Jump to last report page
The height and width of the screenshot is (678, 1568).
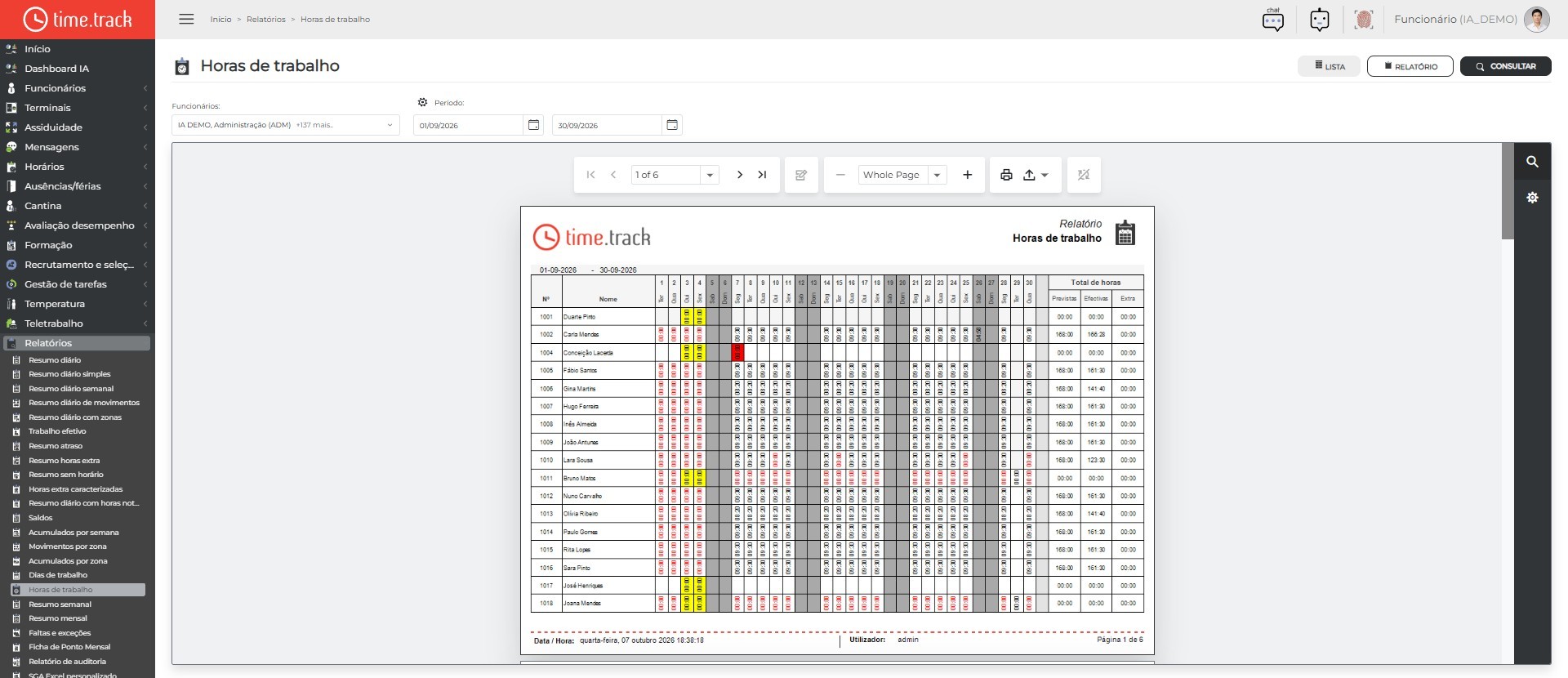coord(762,175)
